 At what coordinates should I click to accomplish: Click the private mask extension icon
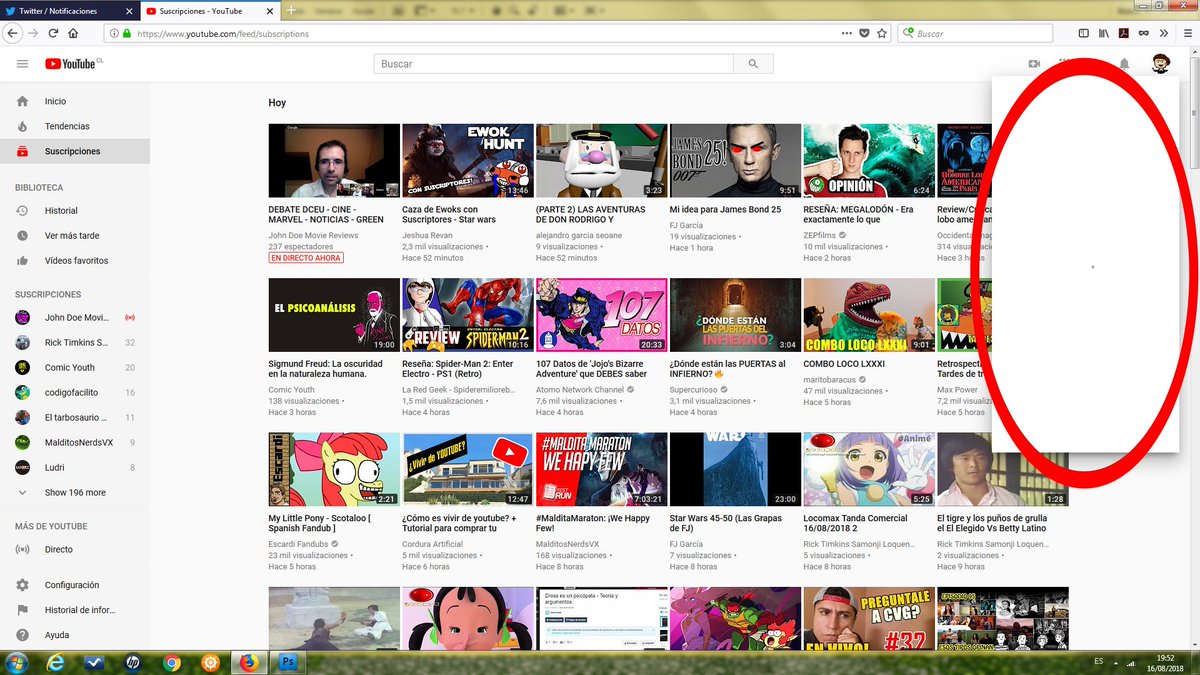pyautogui.click(x=1144, y=33)
